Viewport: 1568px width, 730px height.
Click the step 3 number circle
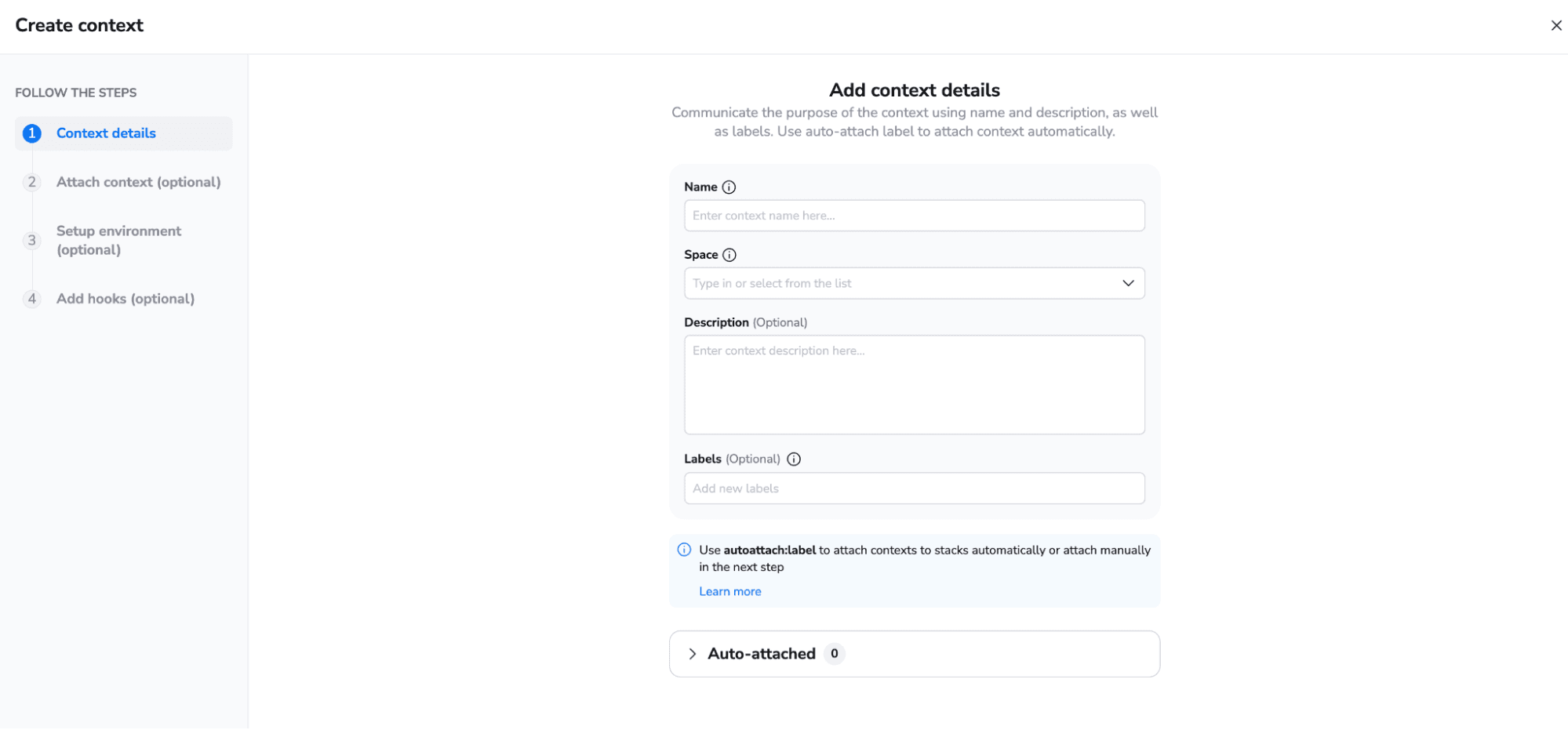coord(31,240)
